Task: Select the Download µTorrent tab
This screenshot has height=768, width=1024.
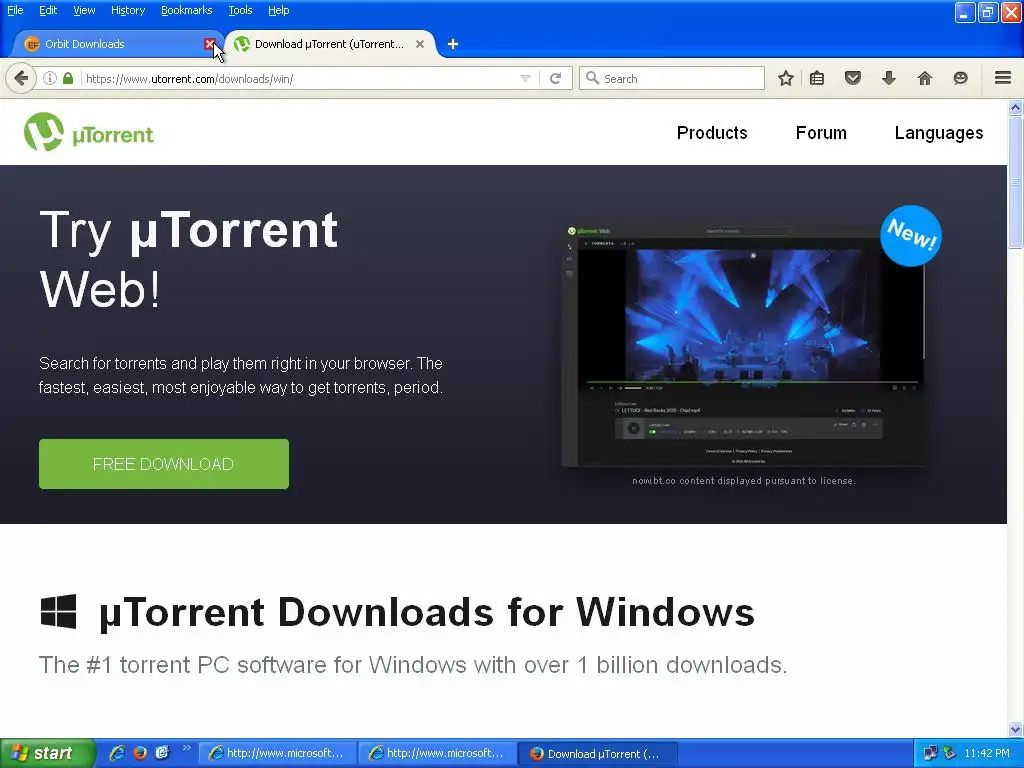Action: [x=329, y=44]
